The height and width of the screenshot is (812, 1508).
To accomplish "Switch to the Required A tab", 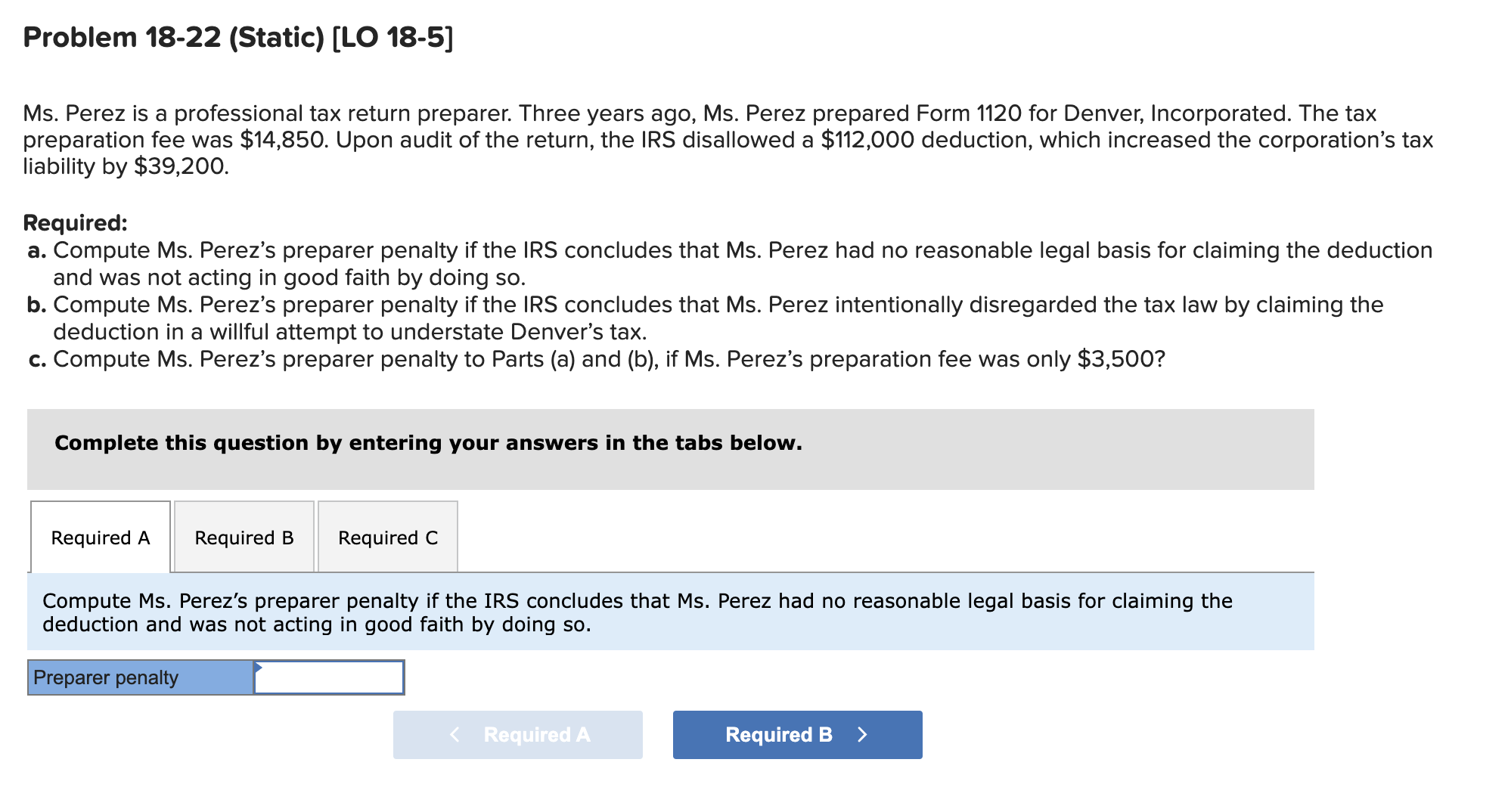I will tap(100, 537).
